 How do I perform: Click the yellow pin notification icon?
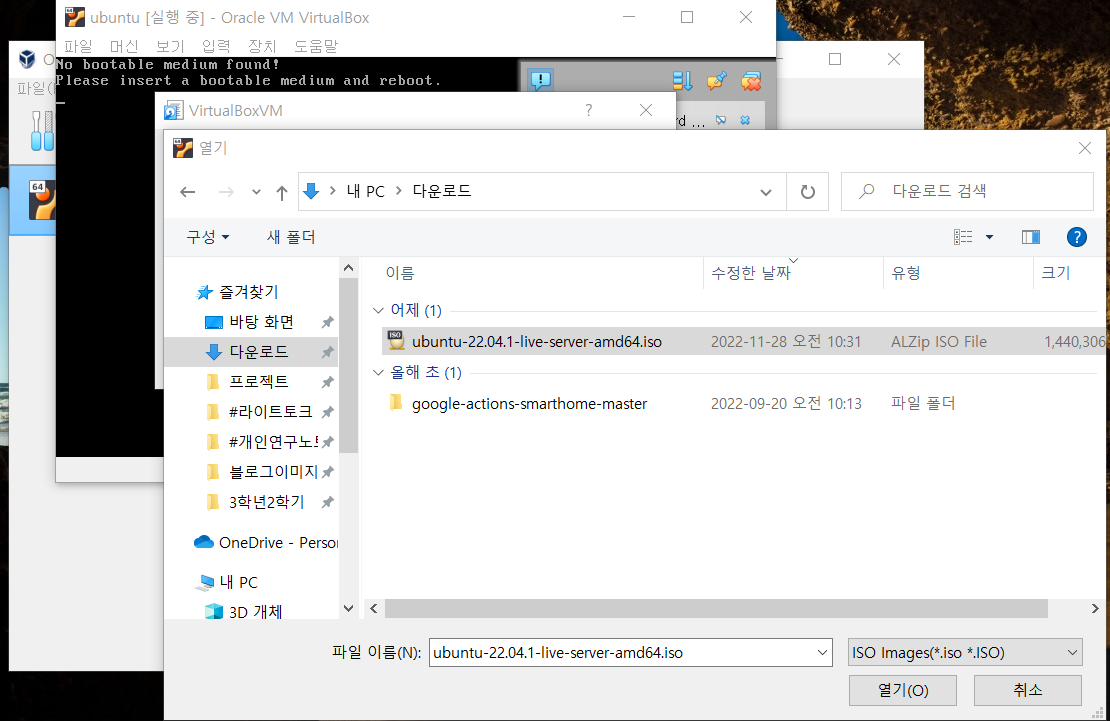pos(716,81)
